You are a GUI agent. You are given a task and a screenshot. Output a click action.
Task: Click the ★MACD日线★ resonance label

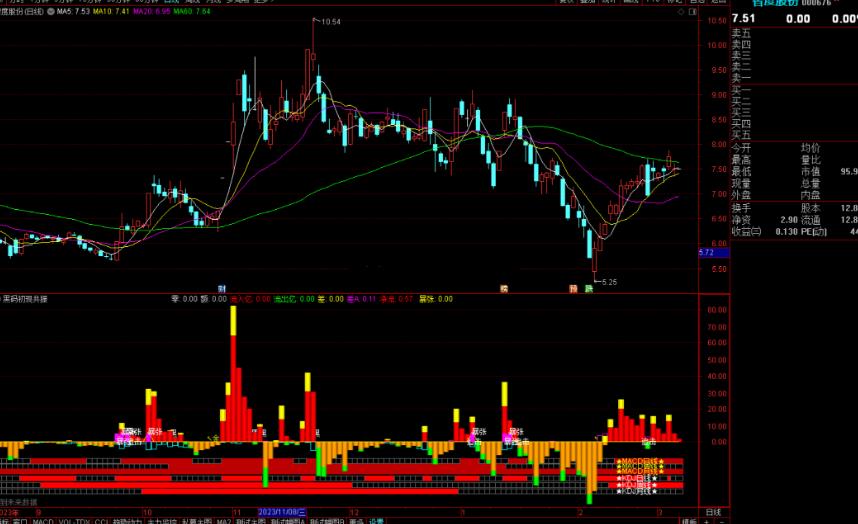tap(640, 461)
